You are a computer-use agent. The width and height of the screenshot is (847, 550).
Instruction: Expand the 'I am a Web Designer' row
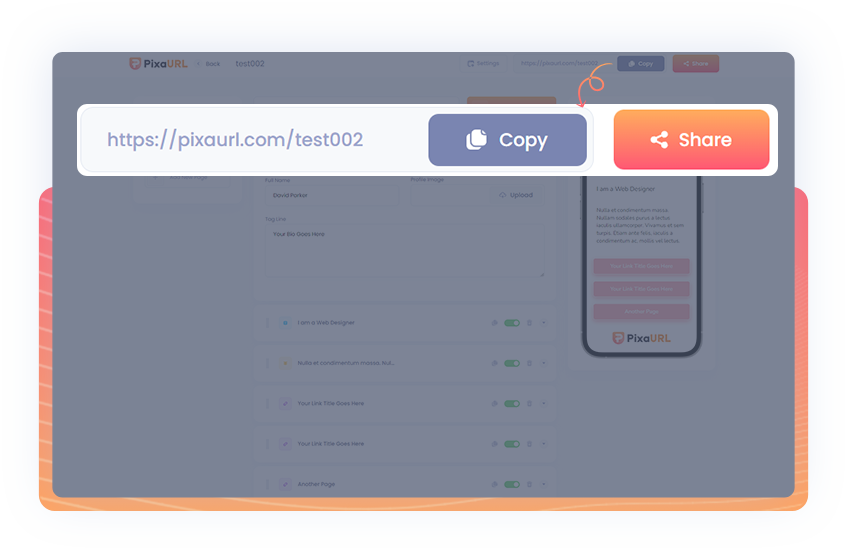(544, 323)
